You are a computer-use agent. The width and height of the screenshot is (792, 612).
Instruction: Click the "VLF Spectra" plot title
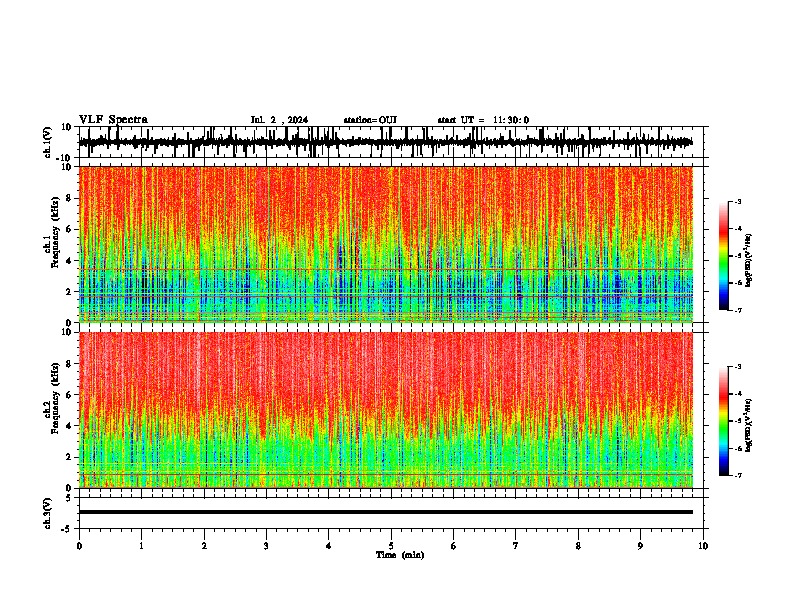pyautogui.click(x=113, y=120)
